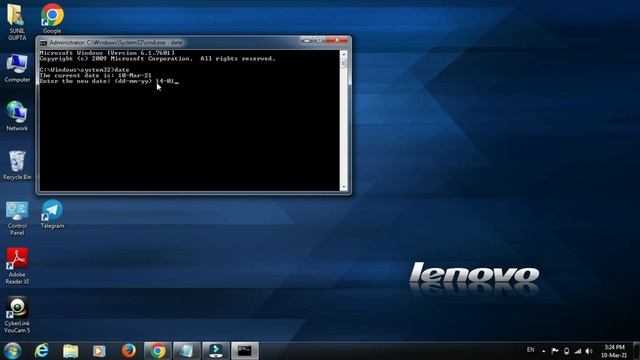Open Windows Explorer folder in the taskbar
Viewport: 640px width, 360px height.
(70, 351)
